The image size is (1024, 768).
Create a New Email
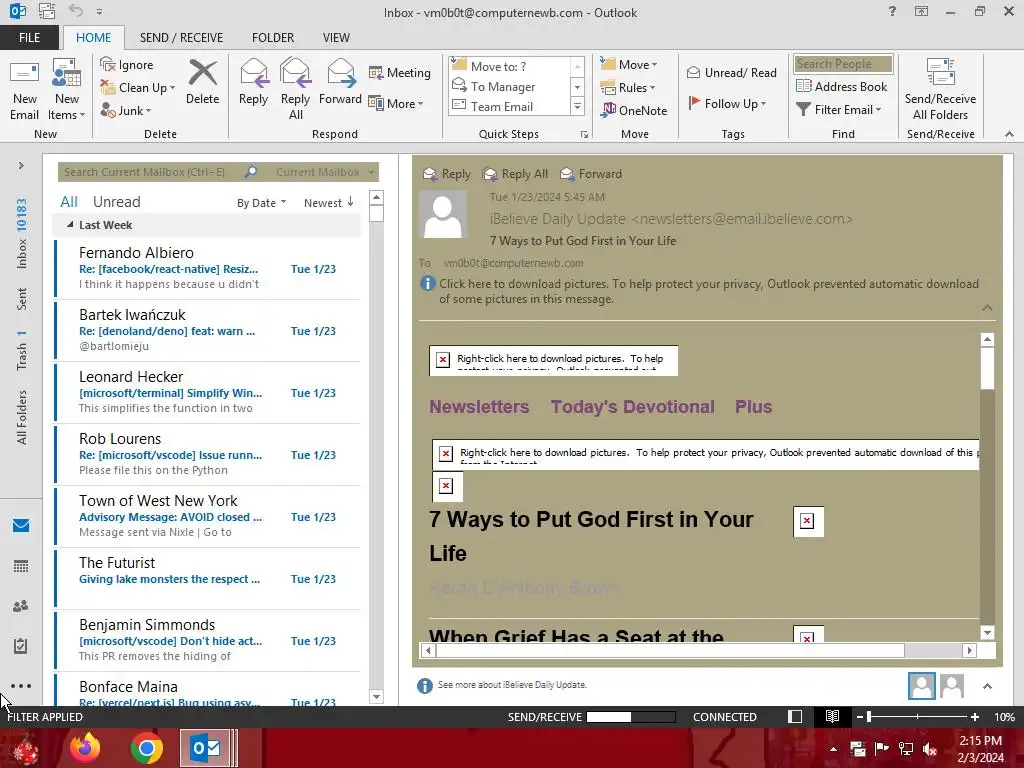point(24,90)
